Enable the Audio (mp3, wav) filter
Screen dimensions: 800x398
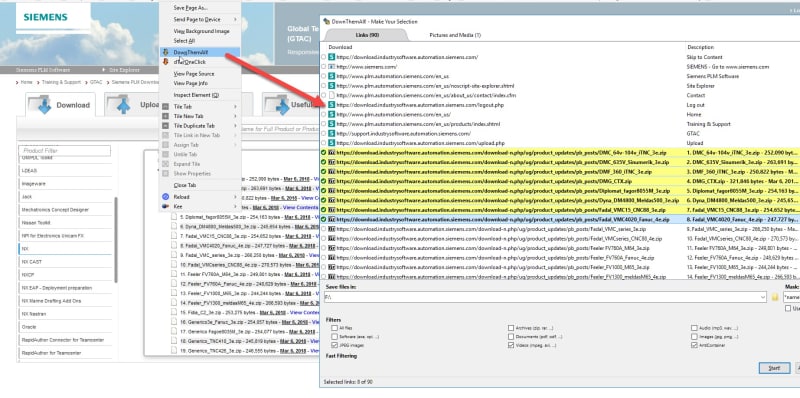point(694,328)
